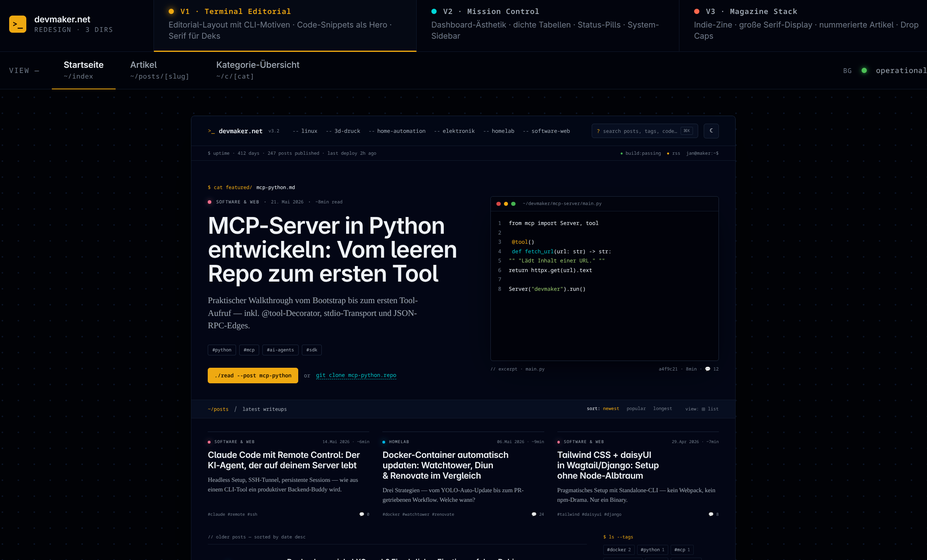Click the #watchtower tag on Docker card

tap(416, 514)
